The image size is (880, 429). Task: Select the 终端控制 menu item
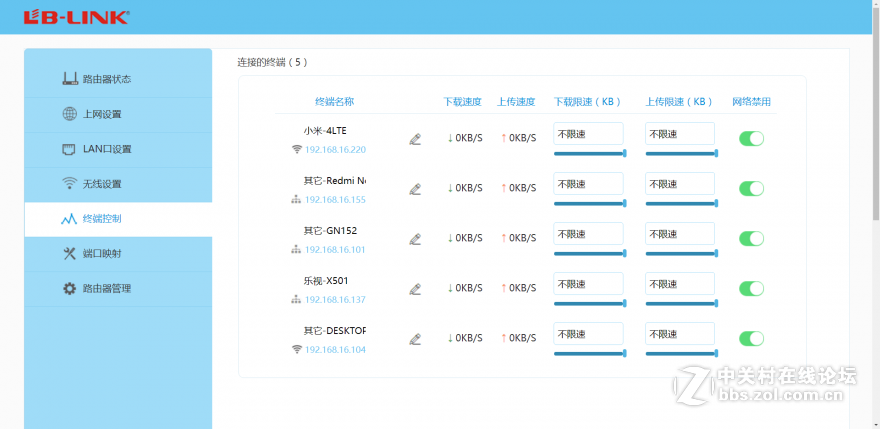118,219
